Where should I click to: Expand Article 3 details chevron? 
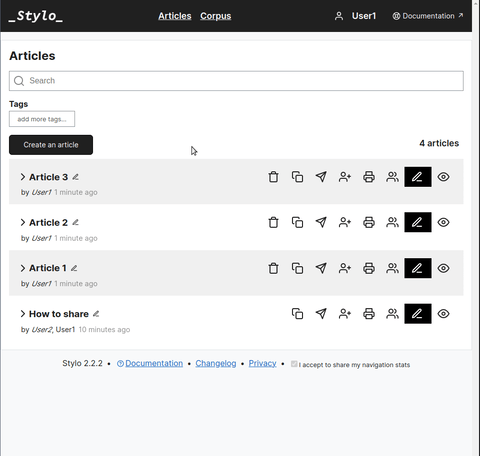pos(23,177)
